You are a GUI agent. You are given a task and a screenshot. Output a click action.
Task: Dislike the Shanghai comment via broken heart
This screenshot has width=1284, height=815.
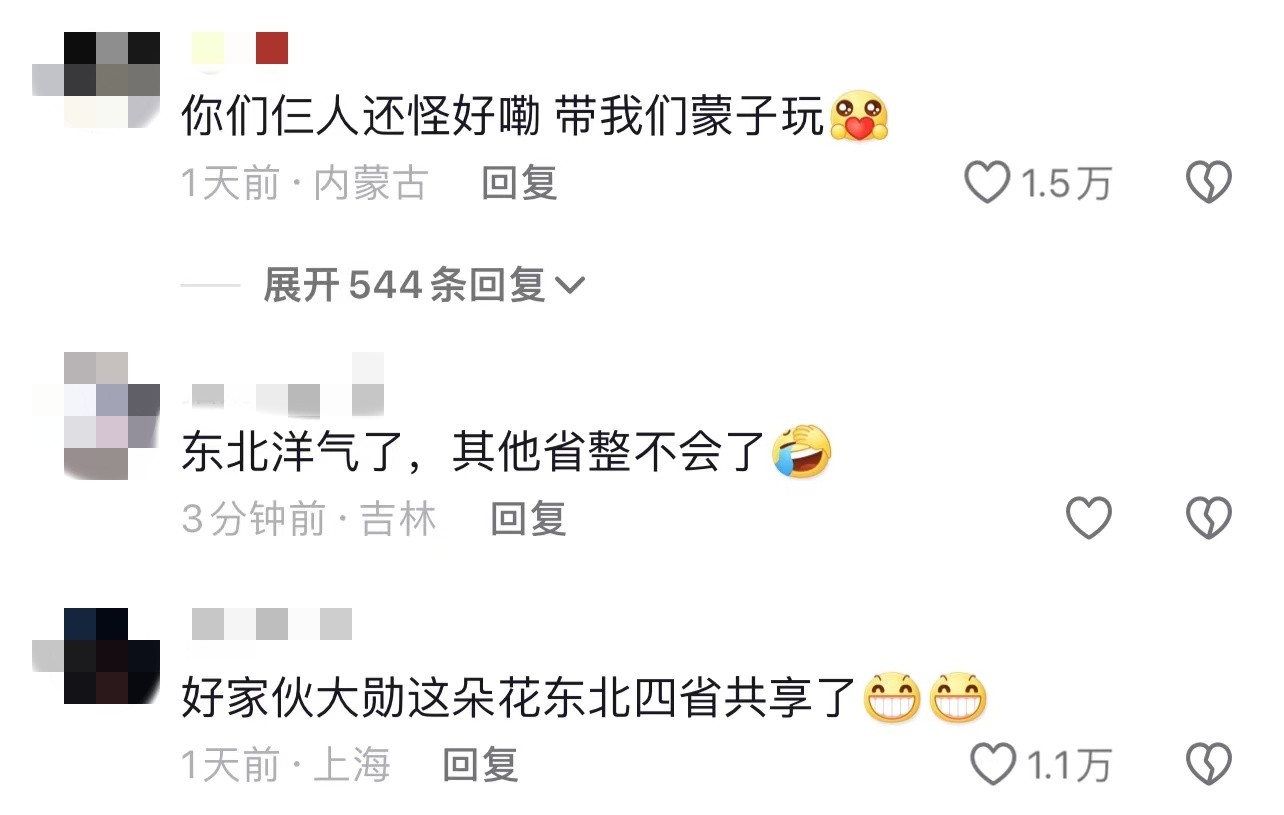(x=1208, y=766)
